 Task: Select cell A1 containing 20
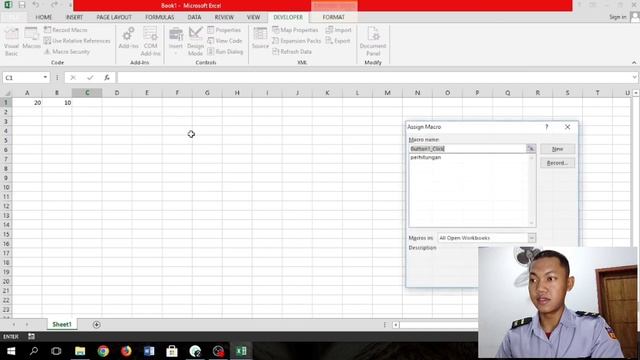(x=27, y=102)
